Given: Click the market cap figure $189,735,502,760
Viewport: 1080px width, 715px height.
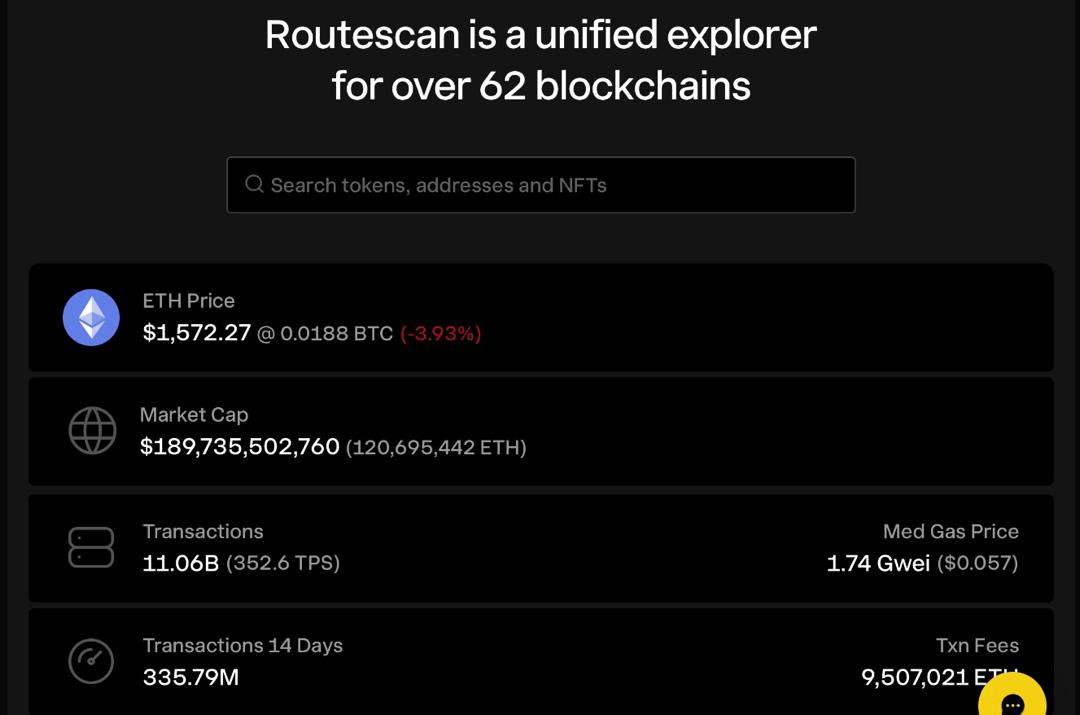Looking at the screenshot, I should [240, 447].
